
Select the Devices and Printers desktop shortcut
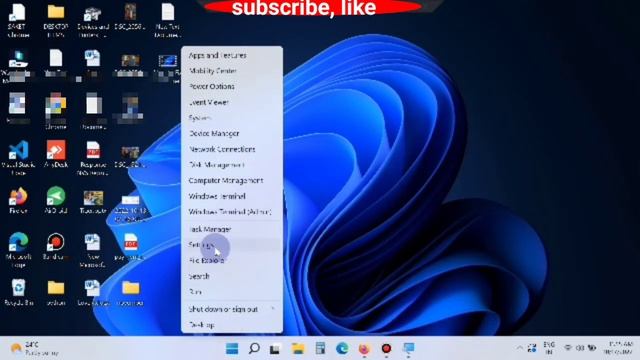pyautogui.click(x=93, y=20)
